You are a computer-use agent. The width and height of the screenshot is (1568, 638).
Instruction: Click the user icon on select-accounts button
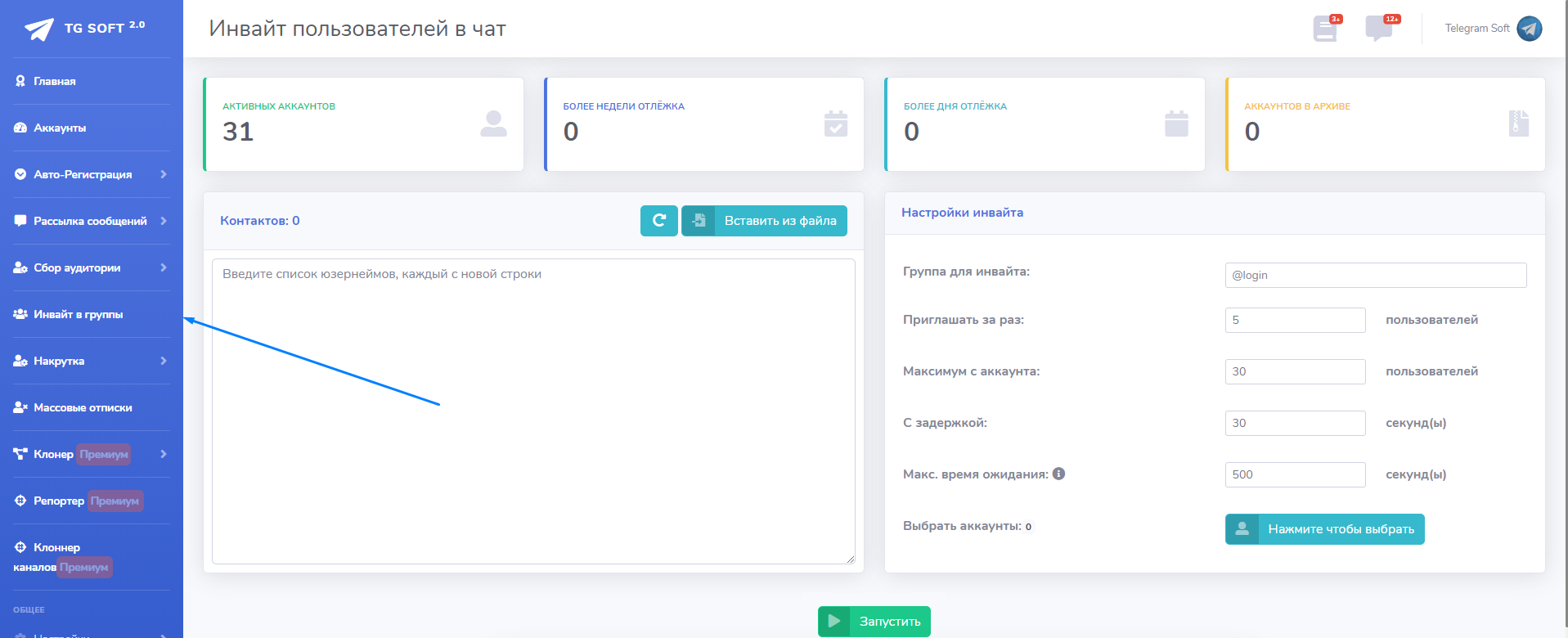pos(1242,528)
